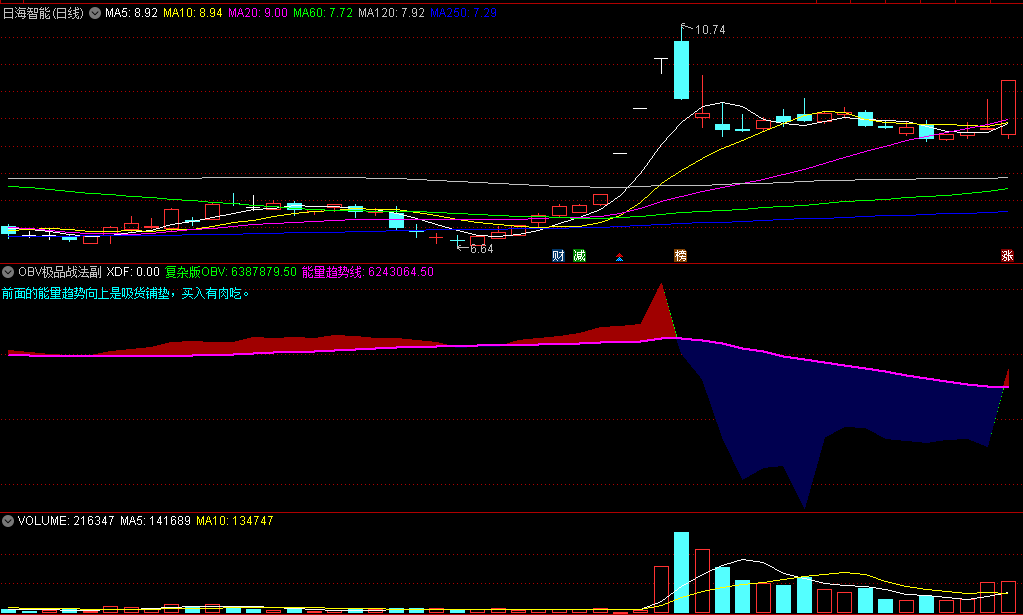Click the XDF: 0.00 value
Viewport: 1023px width, 615px height.
tap(133, 272)
